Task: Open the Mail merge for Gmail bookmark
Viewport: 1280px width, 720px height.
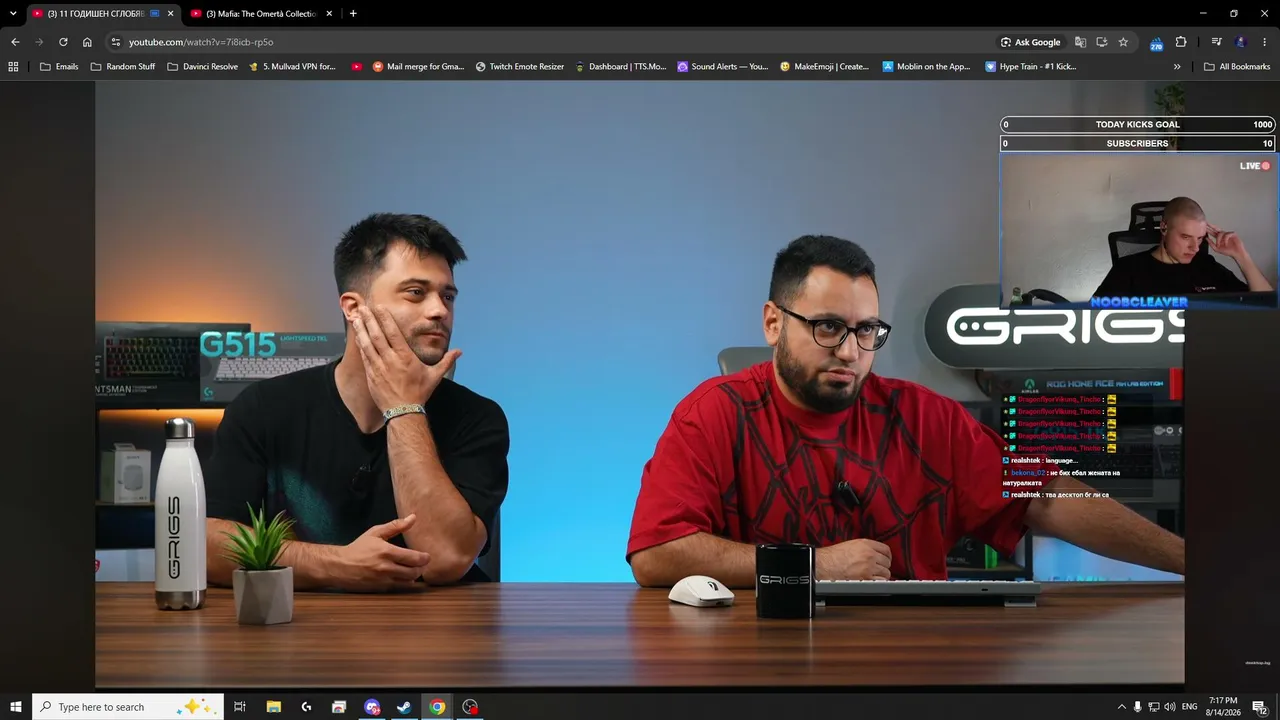Action: click(x=418, y=67)
